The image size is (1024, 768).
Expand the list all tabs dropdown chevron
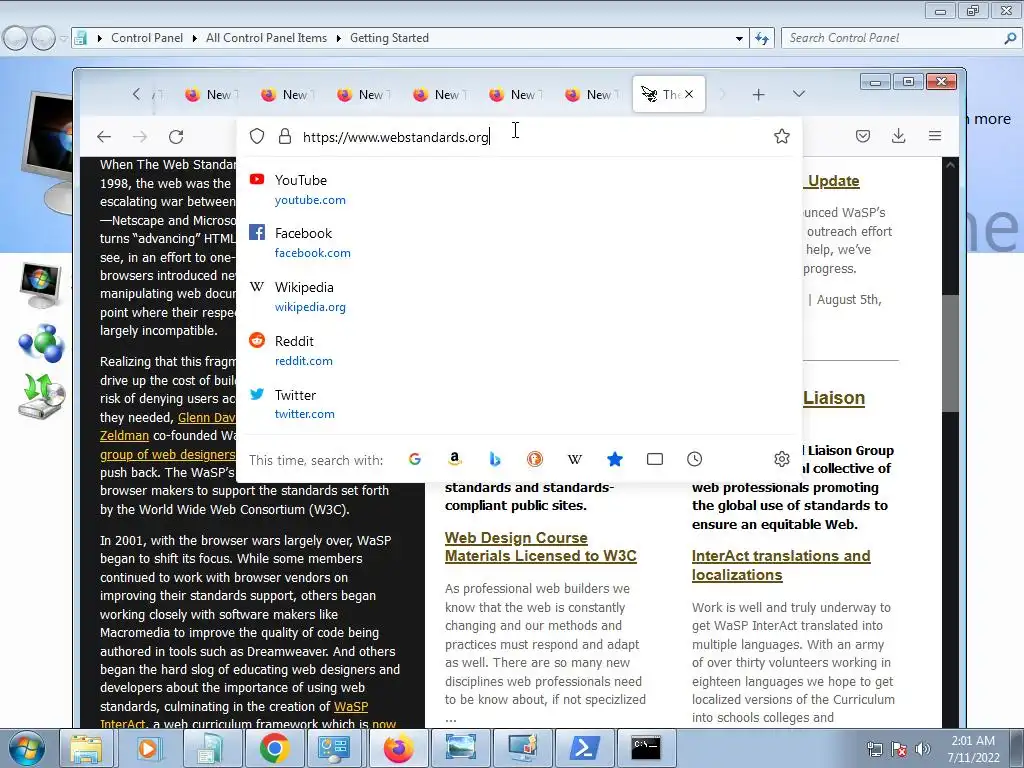[x=799, y=94]
